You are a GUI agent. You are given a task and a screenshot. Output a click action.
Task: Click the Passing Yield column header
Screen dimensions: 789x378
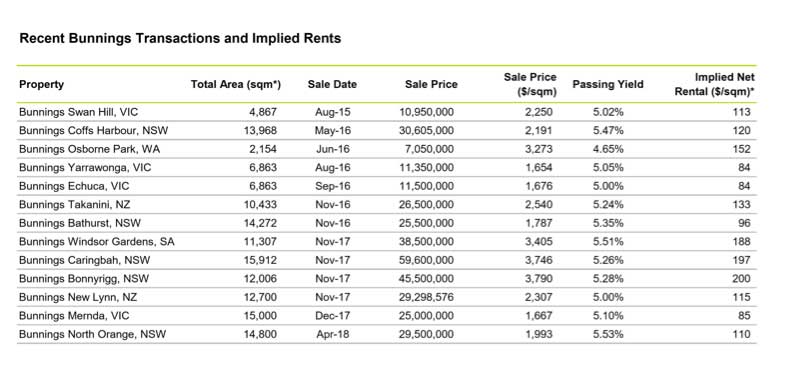click(x=608, y=85)
